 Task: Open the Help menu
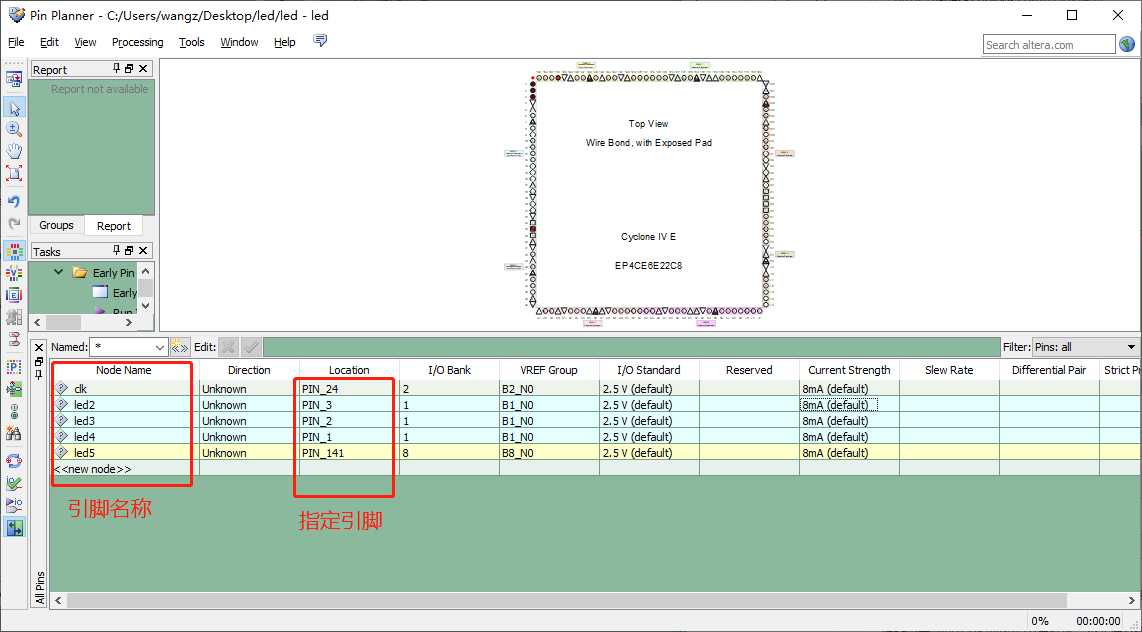285,42
